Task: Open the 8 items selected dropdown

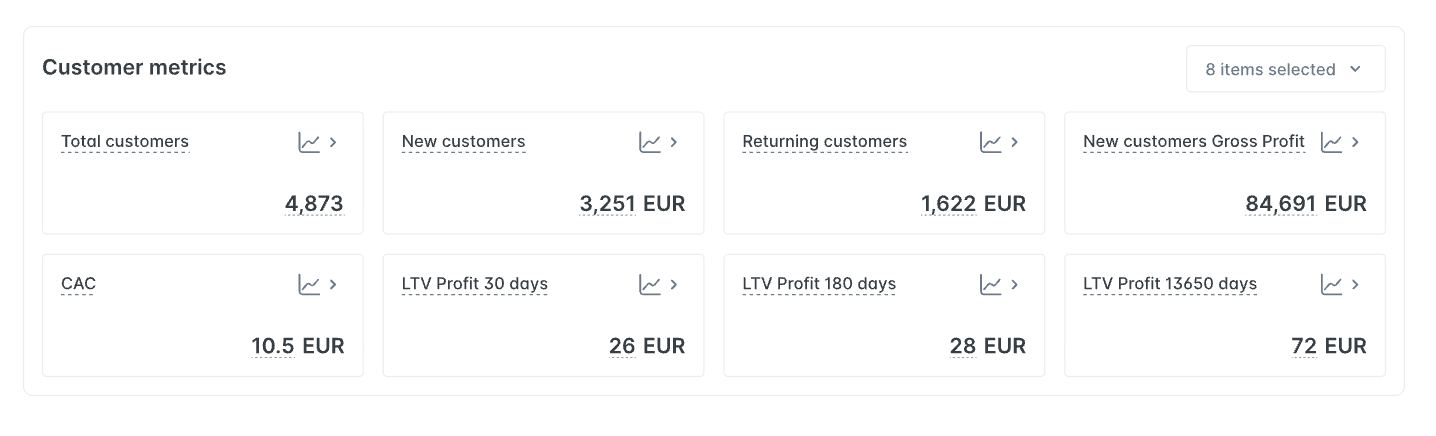Action: point(1285,69)
